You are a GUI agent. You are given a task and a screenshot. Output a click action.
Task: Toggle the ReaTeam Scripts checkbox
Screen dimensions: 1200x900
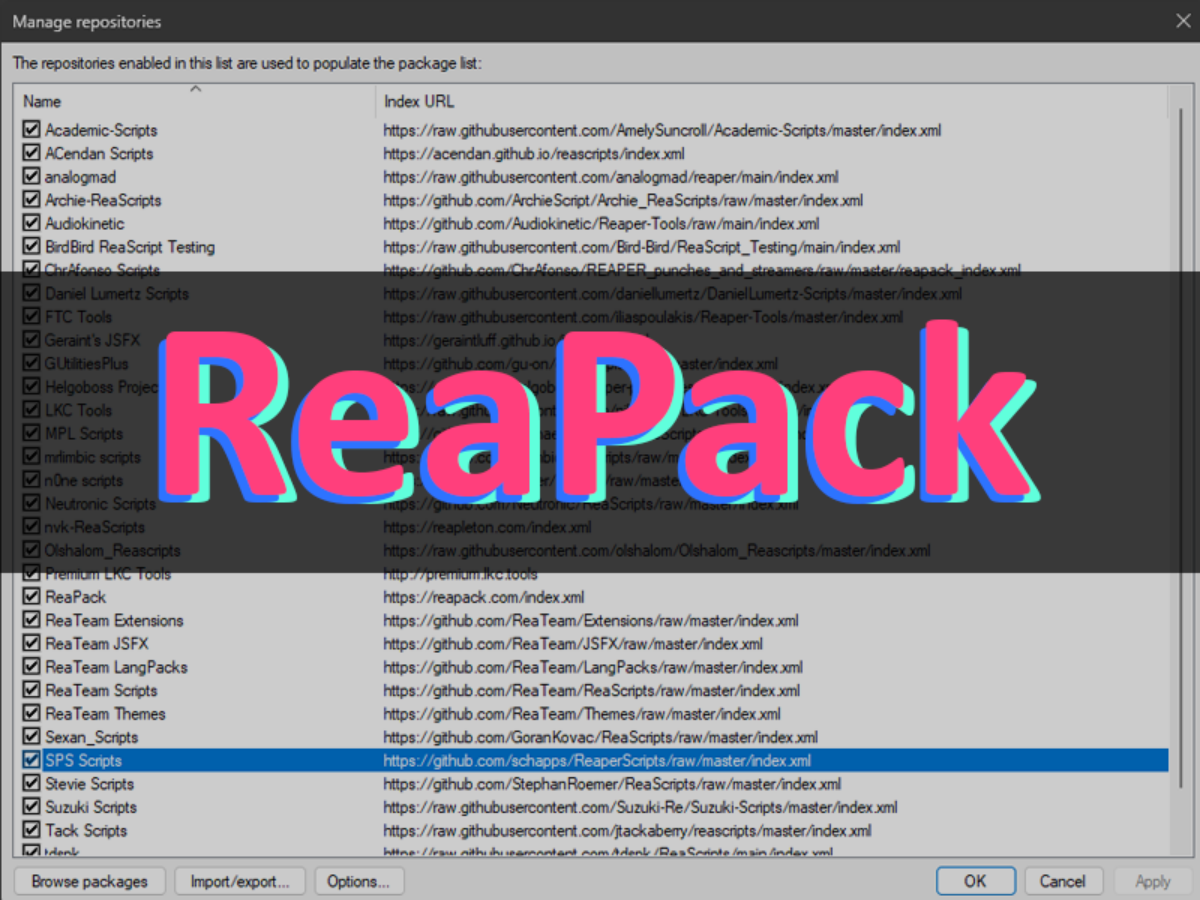(x=32, y=690)
